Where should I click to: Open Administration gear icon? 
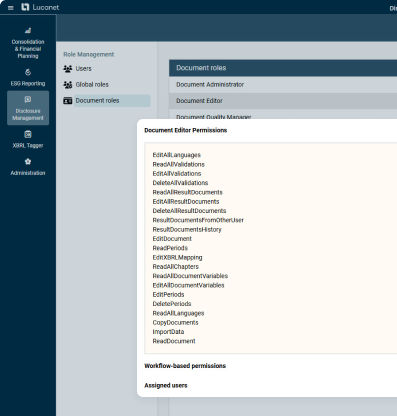click(x=28, y=162)
